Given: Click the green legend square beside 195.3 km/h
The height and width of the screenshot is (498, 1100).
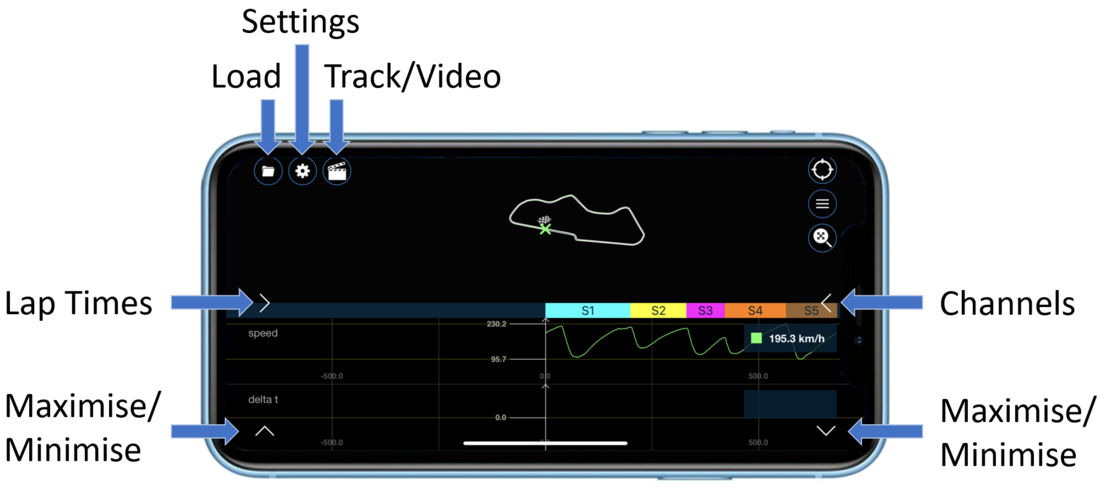Looking at the screenshot, I should coord(756,338).
